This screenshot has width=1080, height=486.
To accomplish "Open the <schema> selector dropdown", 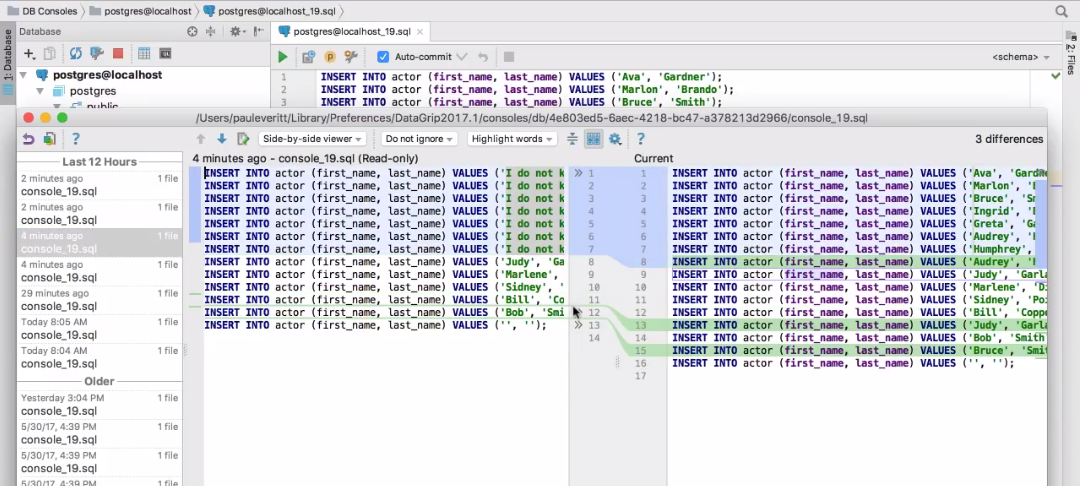I will 1021,57.
